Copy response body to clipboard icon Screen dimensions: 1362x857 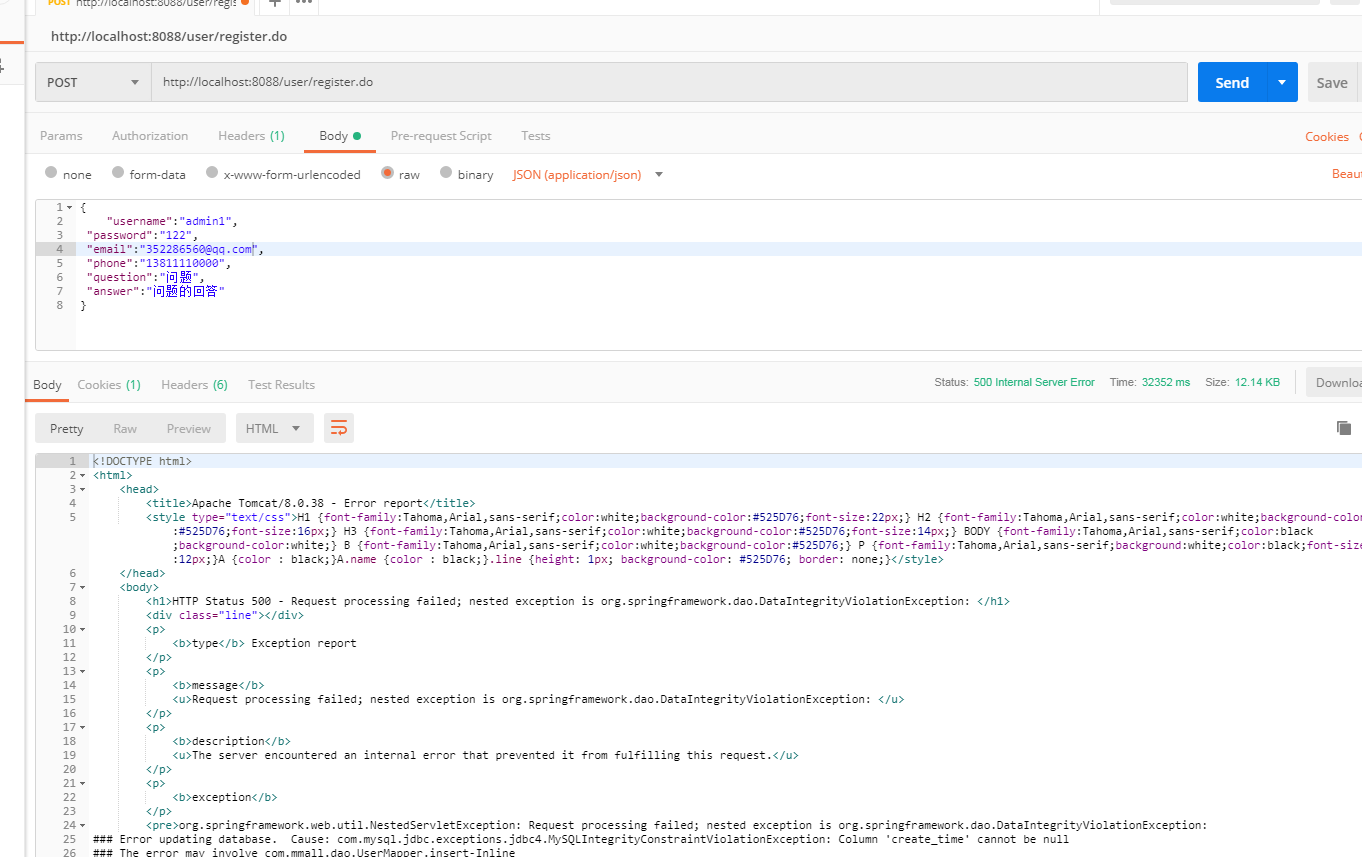pyautogui.click(x=1344, y=428)
